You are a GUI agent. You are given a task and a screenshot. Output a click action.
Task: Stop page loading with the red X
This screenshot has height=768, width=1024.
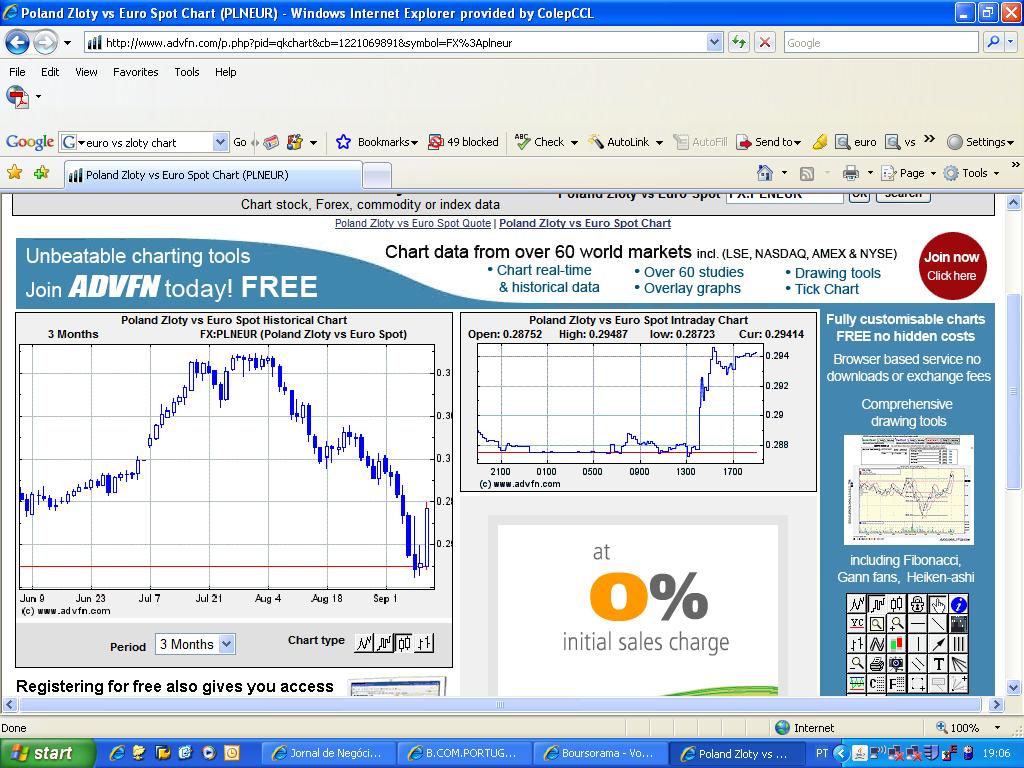tap(764, 43)
